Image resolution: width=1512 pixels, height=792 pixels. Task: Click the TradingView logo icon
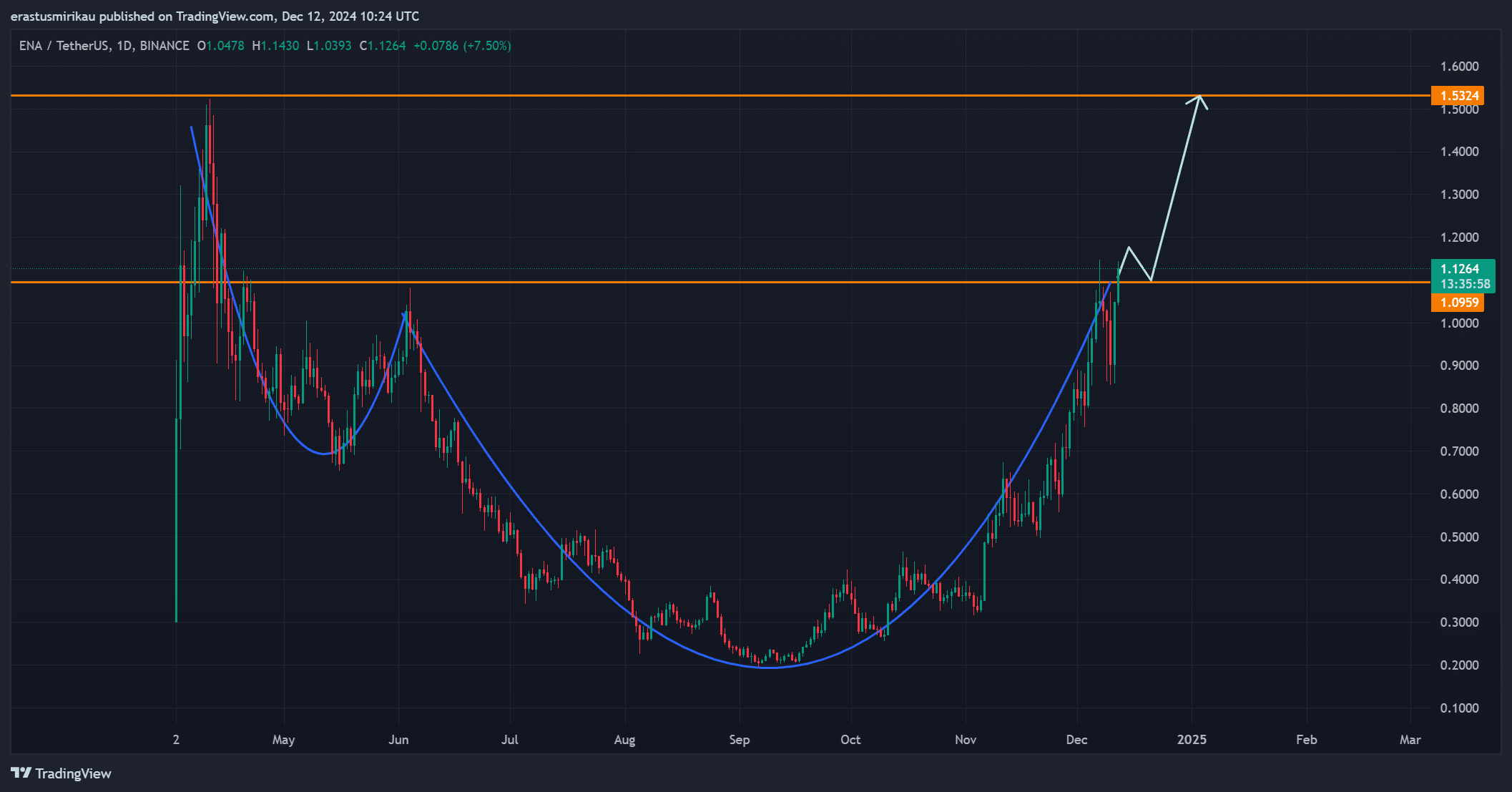(x=21, y=773)
